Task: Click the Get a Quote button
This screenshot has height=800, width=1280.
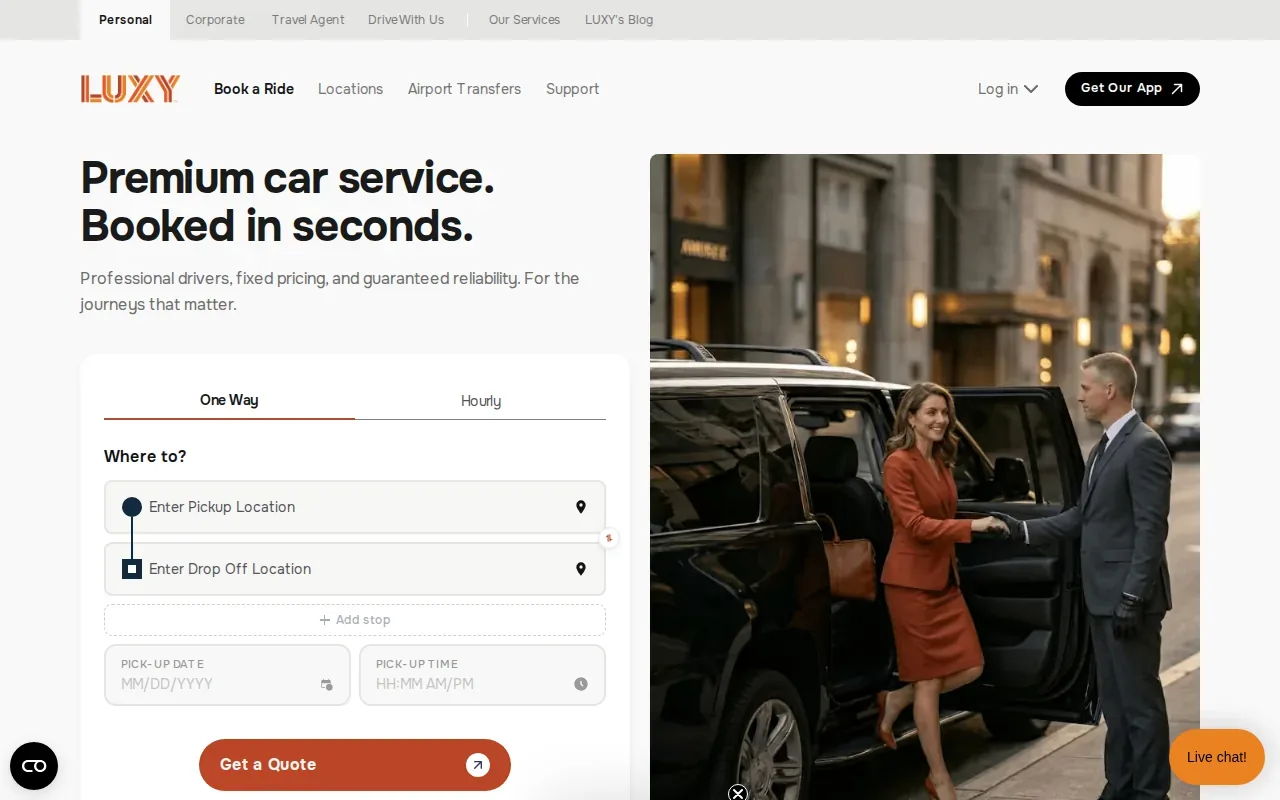Action: click(x=355, y=765)
